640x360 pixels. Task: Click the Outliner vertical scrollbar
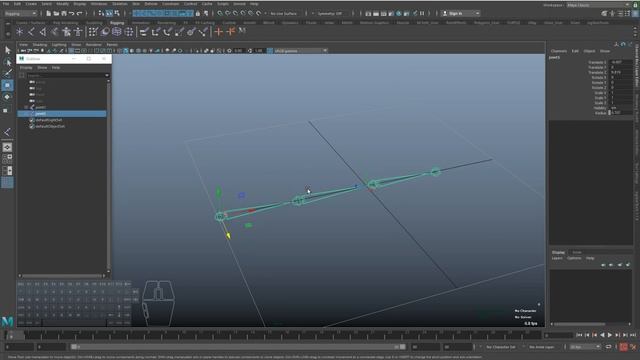pos(109,176)
